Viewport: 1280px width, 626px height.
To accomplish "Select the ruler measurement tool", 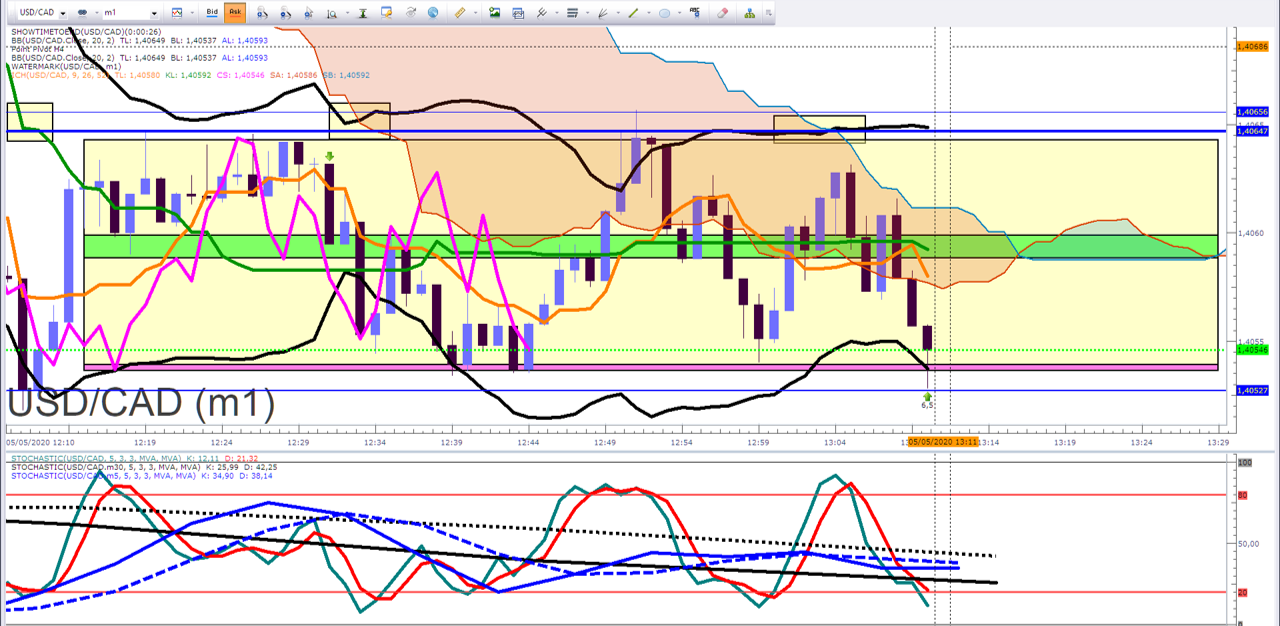I will tap(460, 13).
